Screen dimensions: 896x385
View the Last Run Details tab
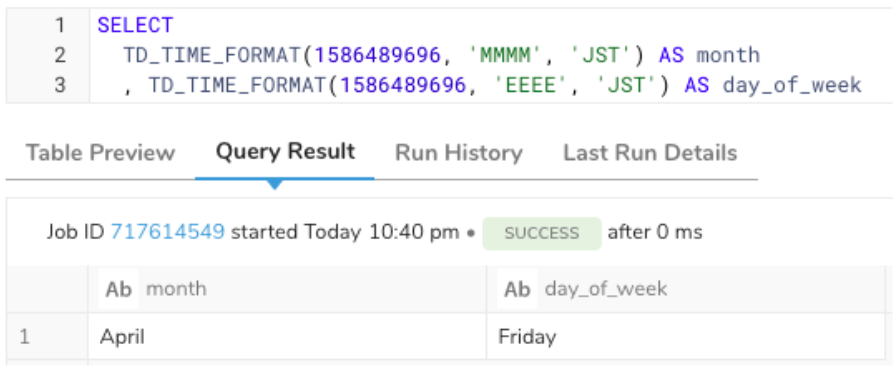click(x=650, y=153)
